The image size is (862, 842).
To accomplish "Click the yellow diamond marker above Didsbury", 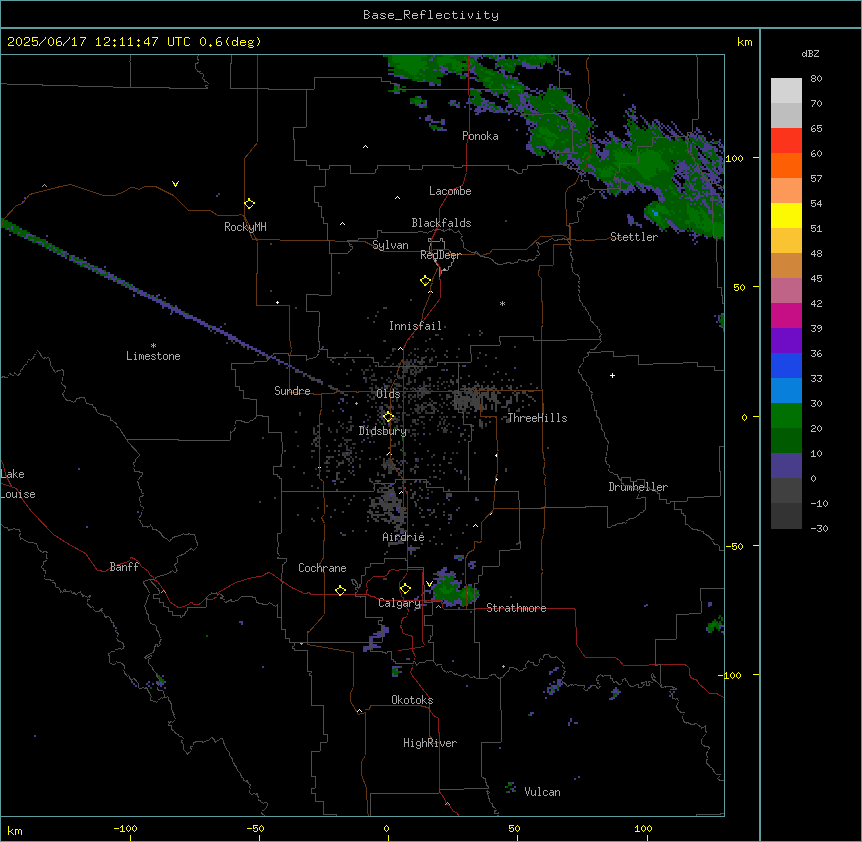I will pos(388,417).
